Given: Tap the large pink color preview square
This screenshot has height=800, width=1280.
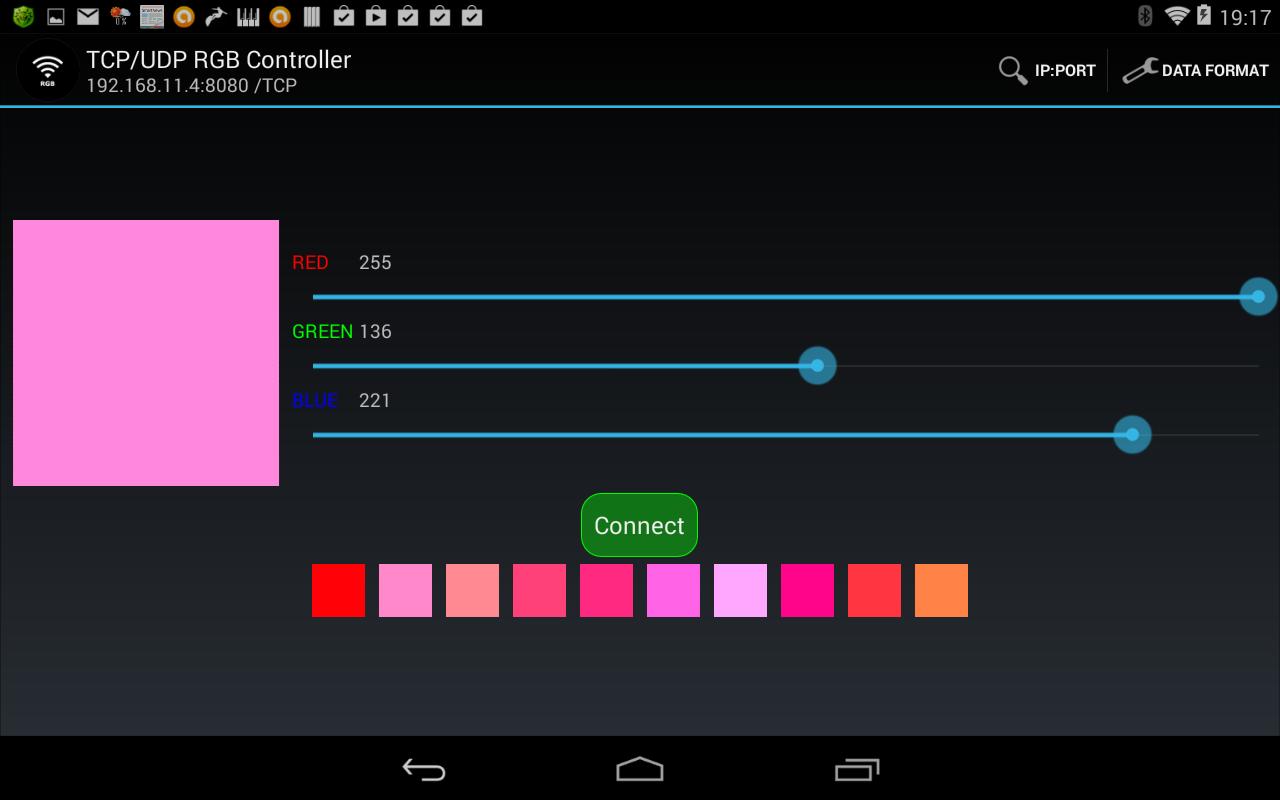Looking at the screenshot, I should coord(145,352).
